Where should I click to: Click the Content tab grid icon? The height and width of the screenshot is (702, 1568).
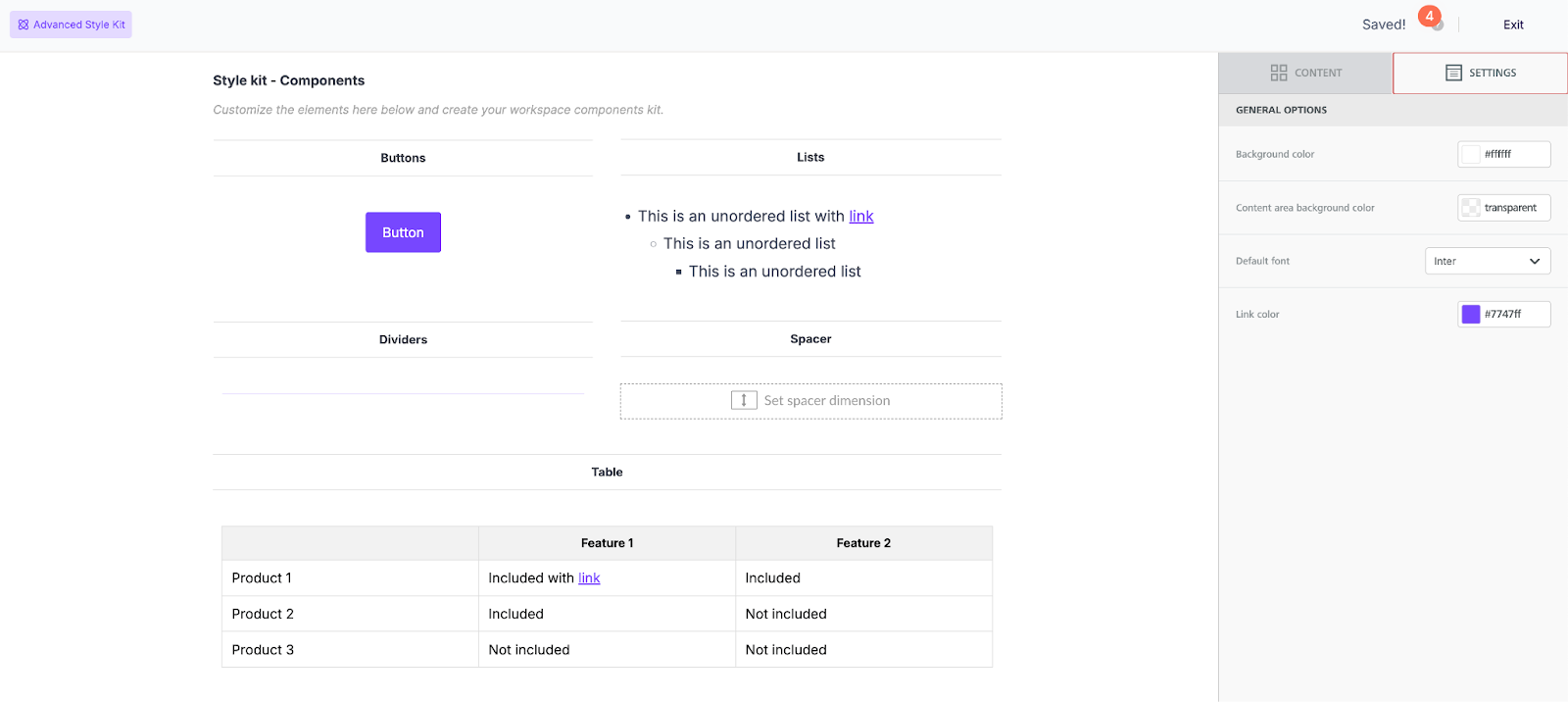tap(1278, 73)
